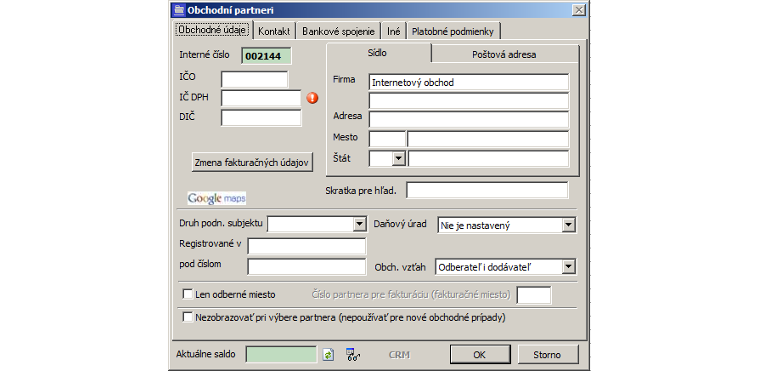Screen dimensions: 760x371
Task: Expand the Druh podn. subjektu dropdown
Action: tap(359, 224)
